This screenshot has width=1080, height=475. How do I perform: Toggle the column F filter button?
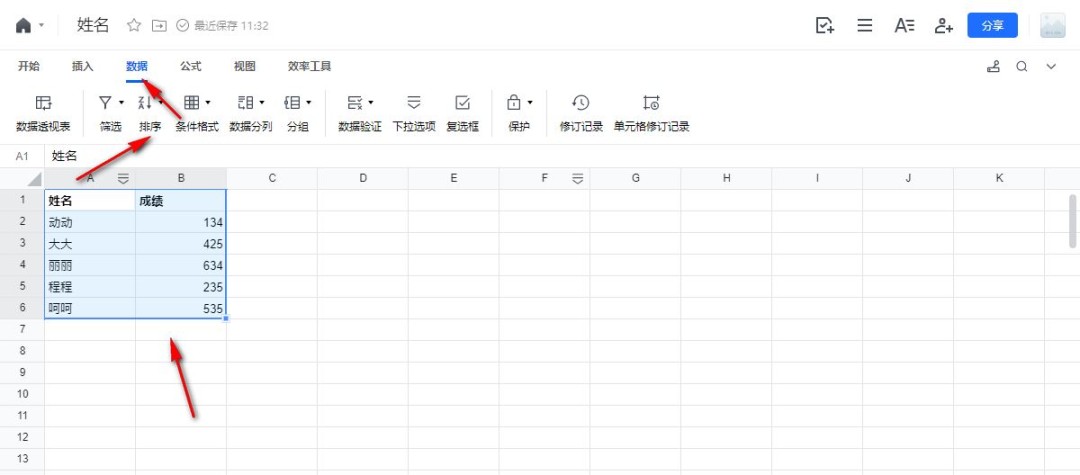point(577,178)
